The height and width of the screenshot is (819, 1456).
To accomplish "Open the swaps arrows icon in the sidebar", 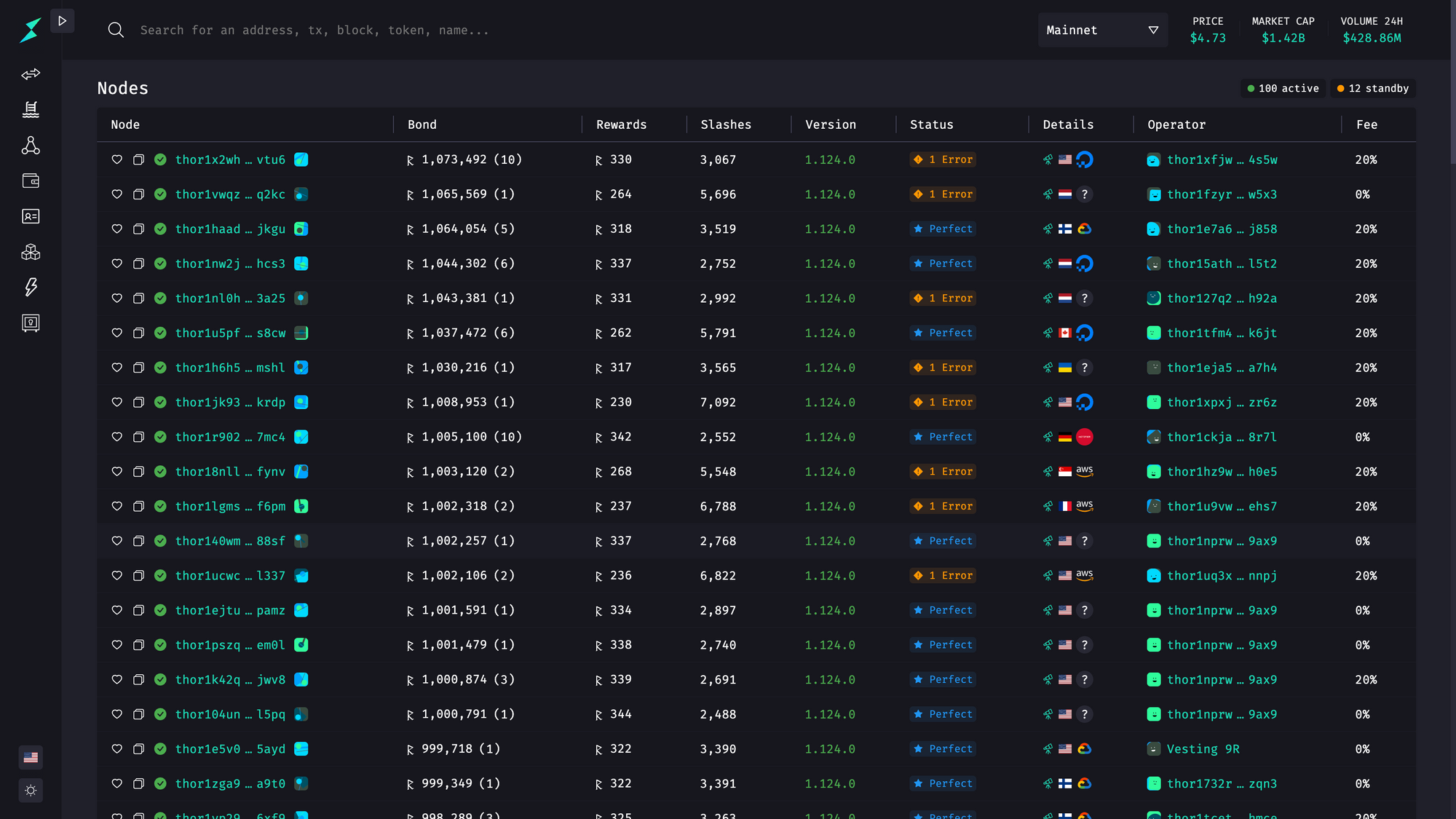I will pyautogui.click(x=31, y=74).
